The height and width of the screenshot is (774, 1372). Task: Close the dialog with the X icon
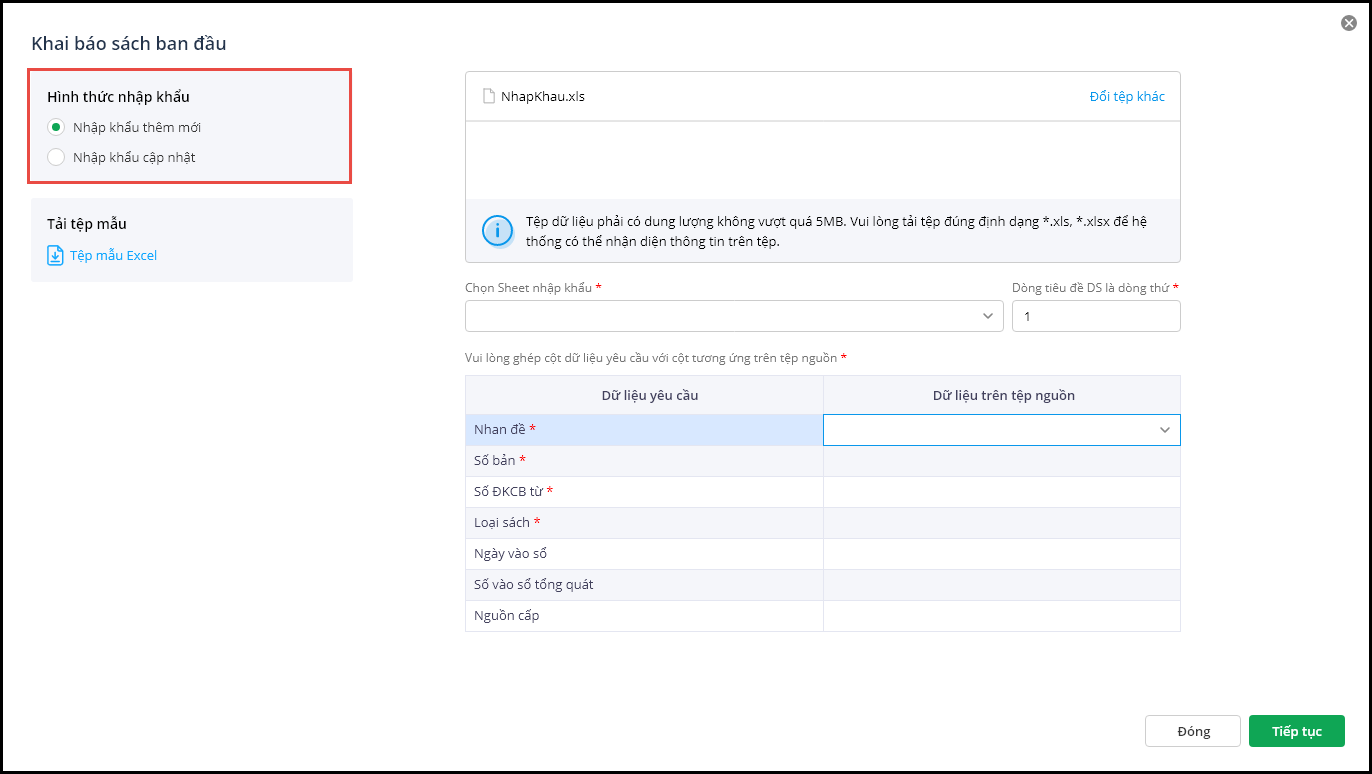pyautogui.click(x=1349, y=23)
